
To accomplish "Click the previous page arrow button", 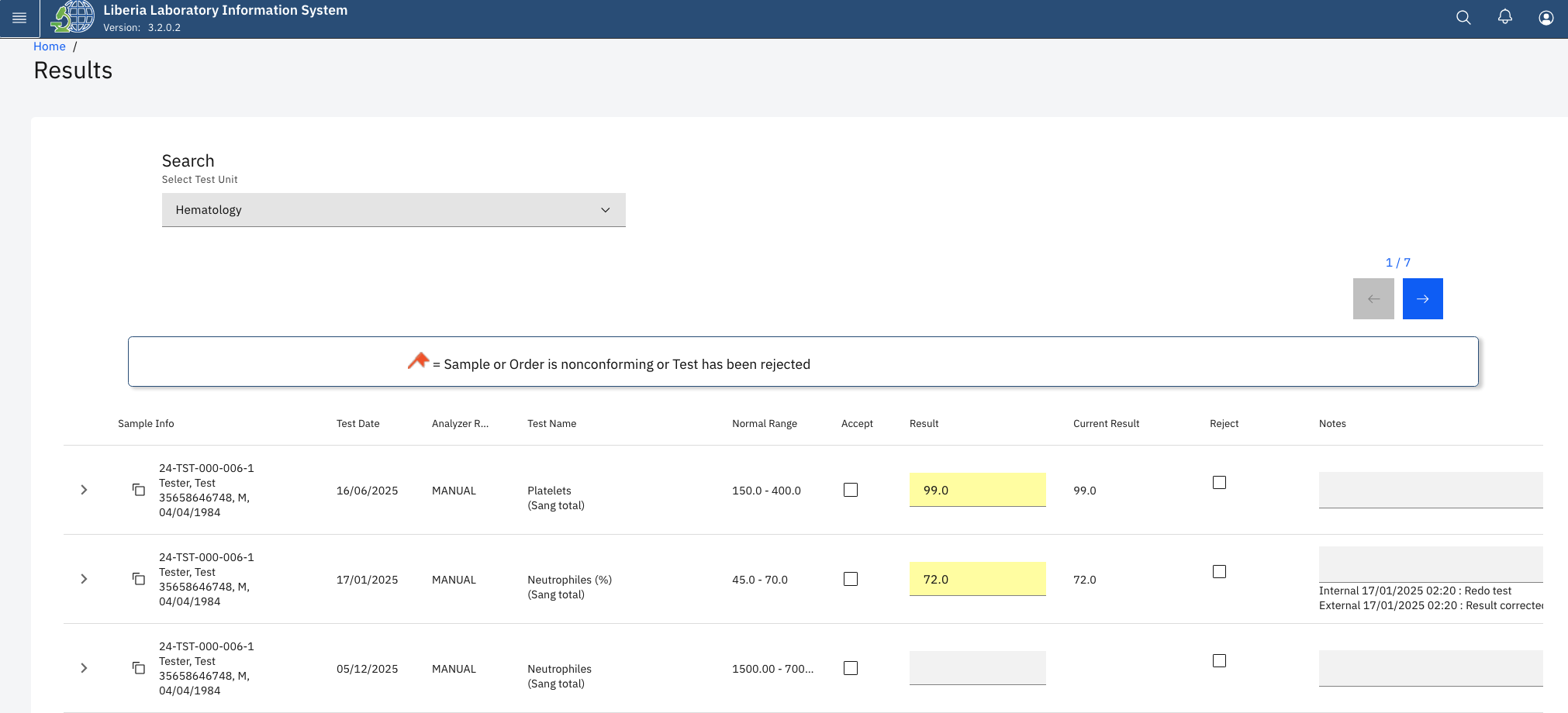I will [1373, 298].
